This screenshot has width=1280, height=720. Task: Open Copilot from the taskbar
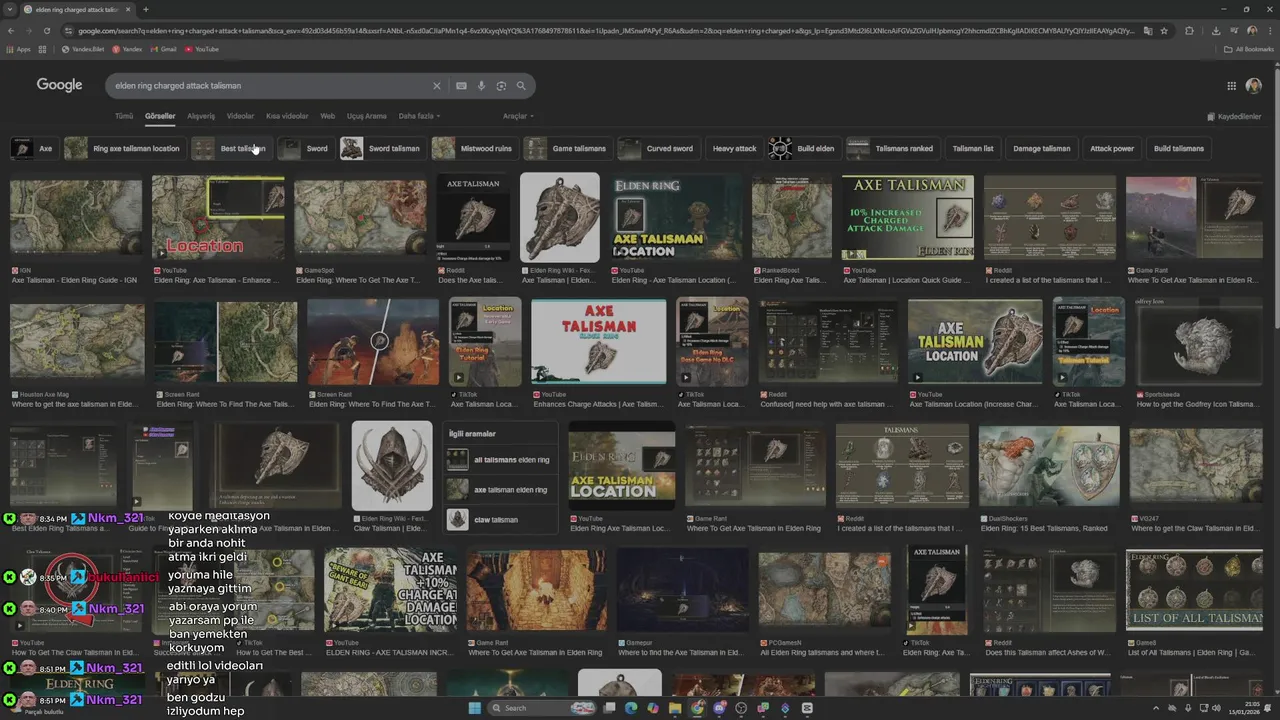tap(653, 708)
